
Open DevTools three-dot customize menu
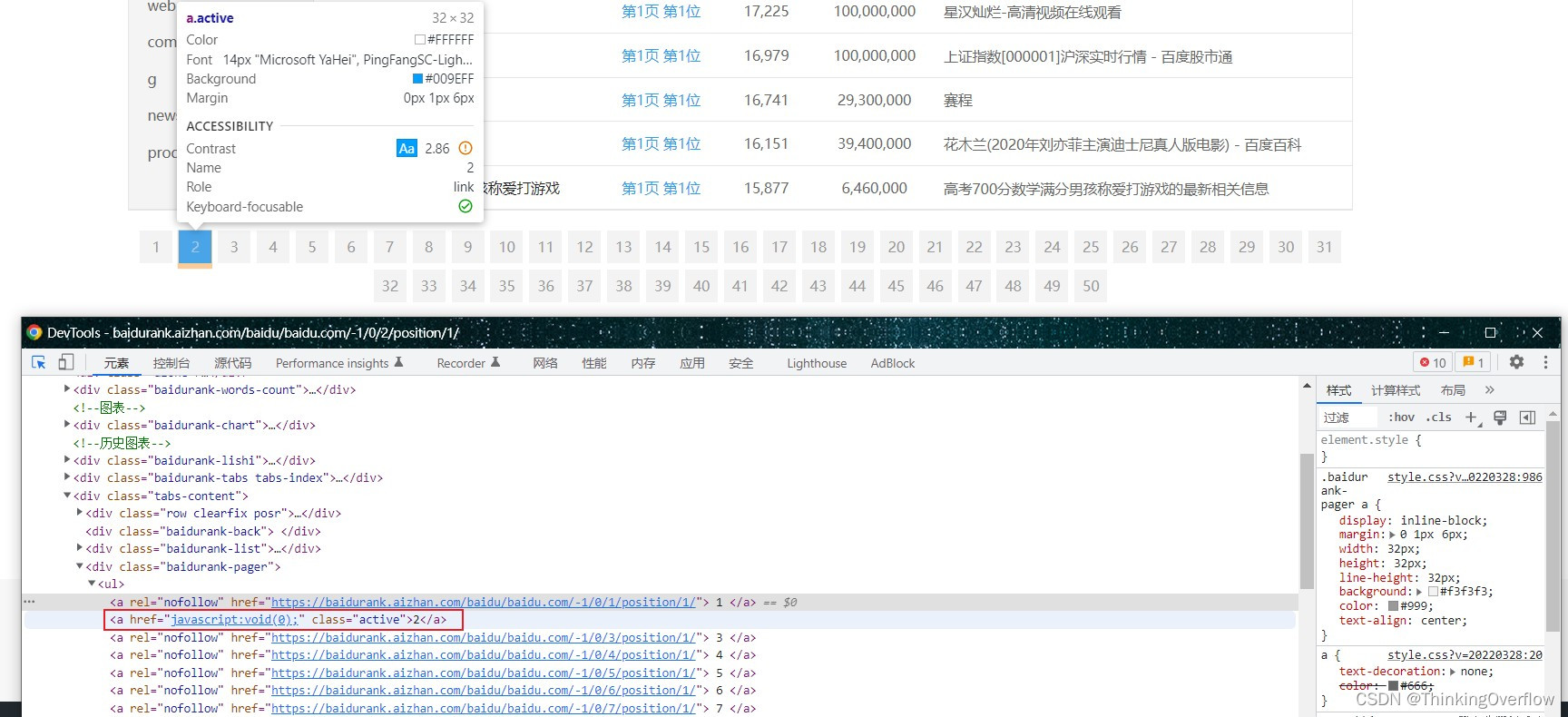(1545, 362)
